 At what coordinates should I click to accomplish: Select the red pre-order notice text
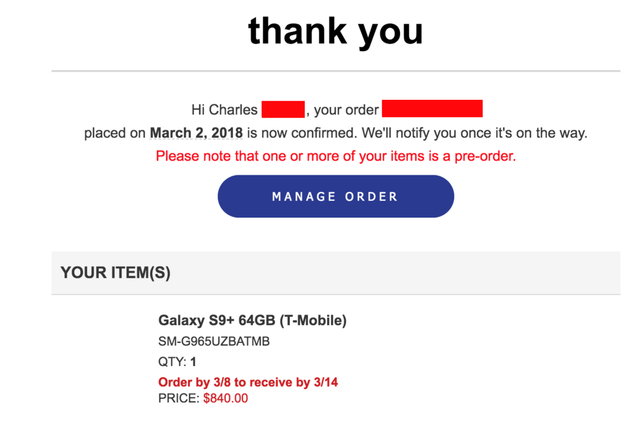pos(336,156)
